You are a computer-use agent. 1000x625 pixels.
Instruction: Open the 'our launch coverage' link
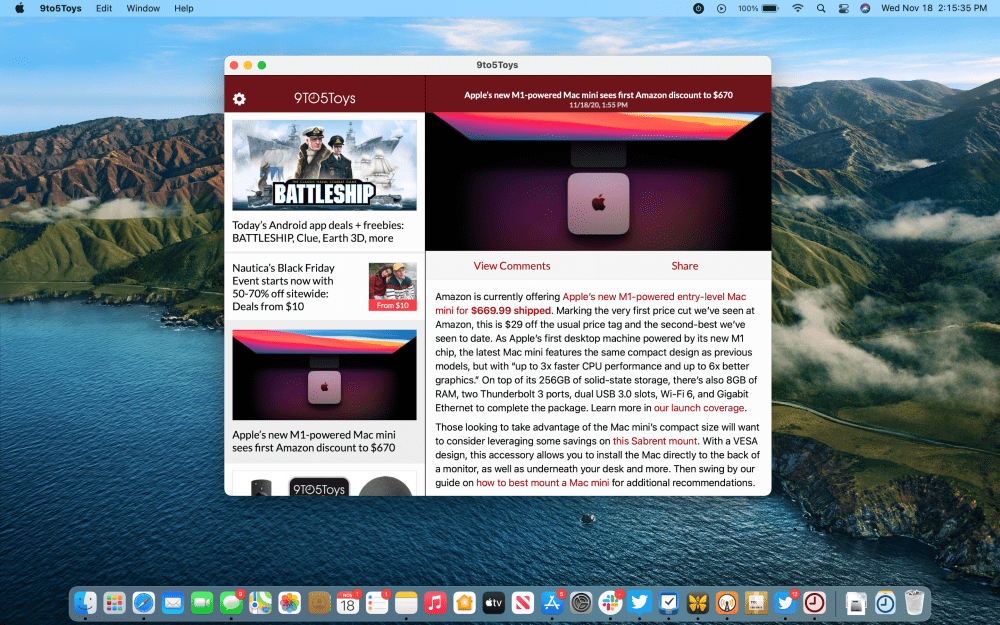point(699,408)
